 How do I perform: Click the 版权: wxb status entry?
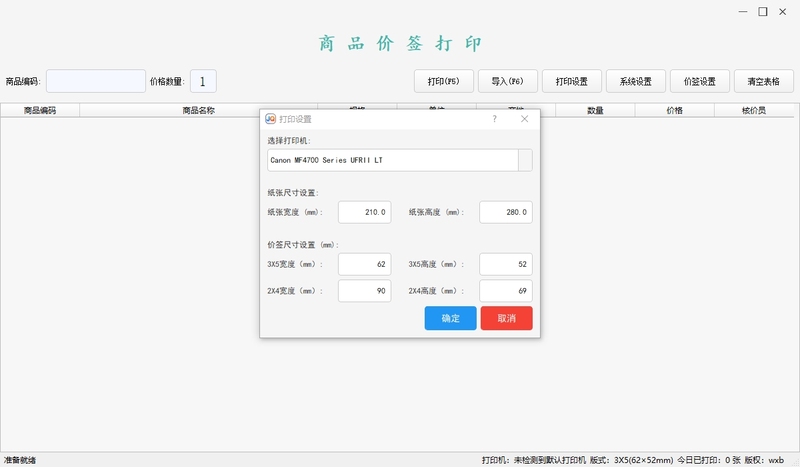(764, 460)
